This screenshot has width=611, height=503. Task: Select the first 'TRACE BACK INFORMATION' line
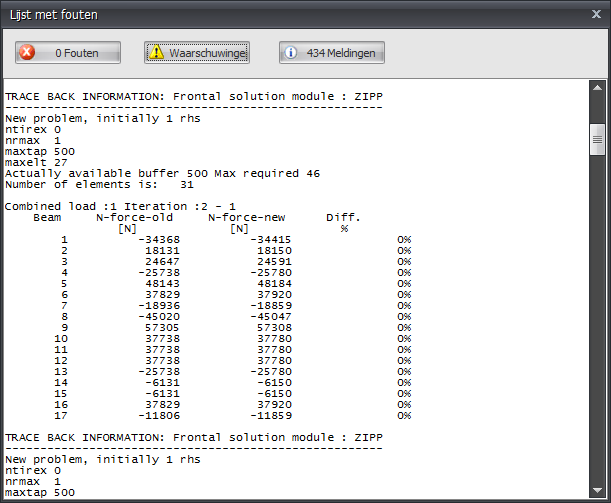194,96
